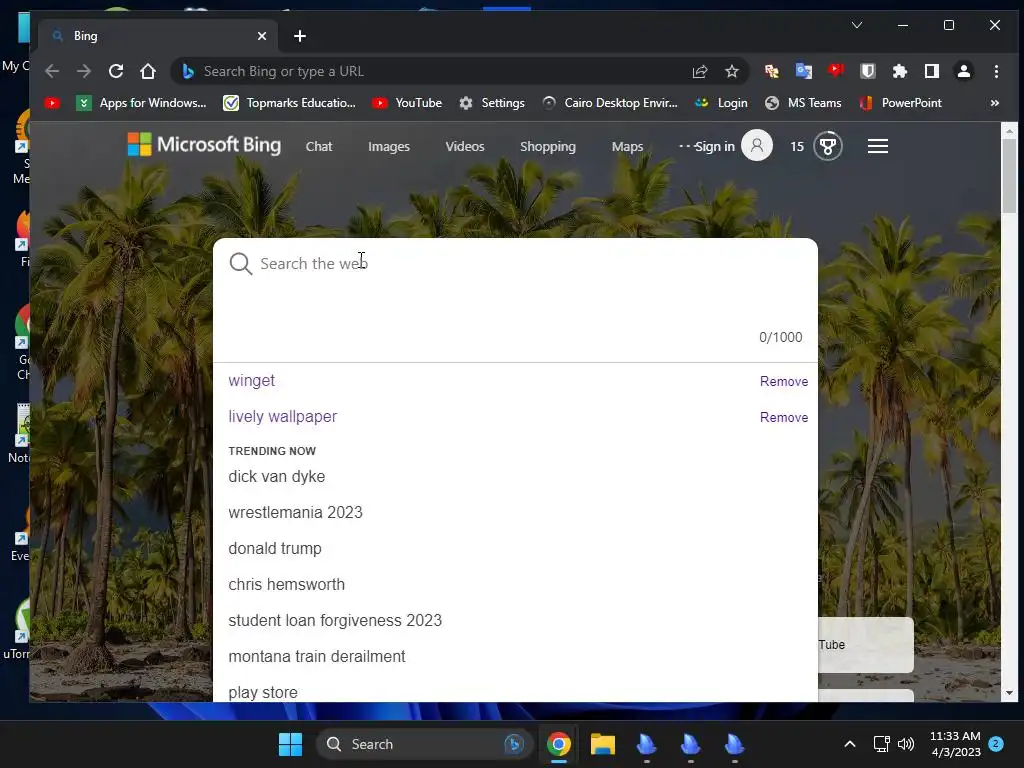1024x768 pixels.
Task: Open Chrome from the taskbar
Action: tap(559, 744)
